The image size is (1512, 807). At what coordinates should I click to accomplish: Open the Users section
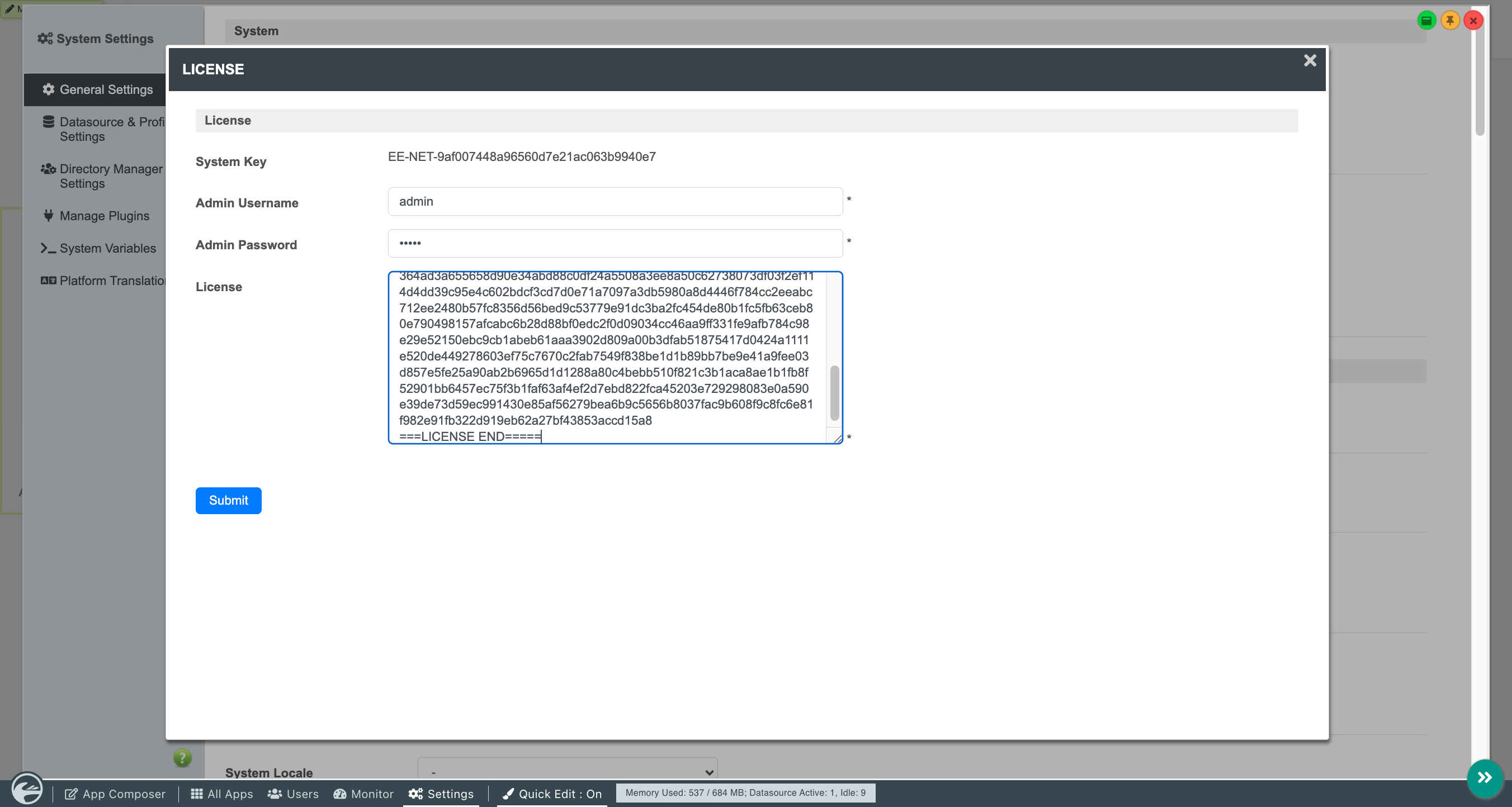(x=293, y=794)
